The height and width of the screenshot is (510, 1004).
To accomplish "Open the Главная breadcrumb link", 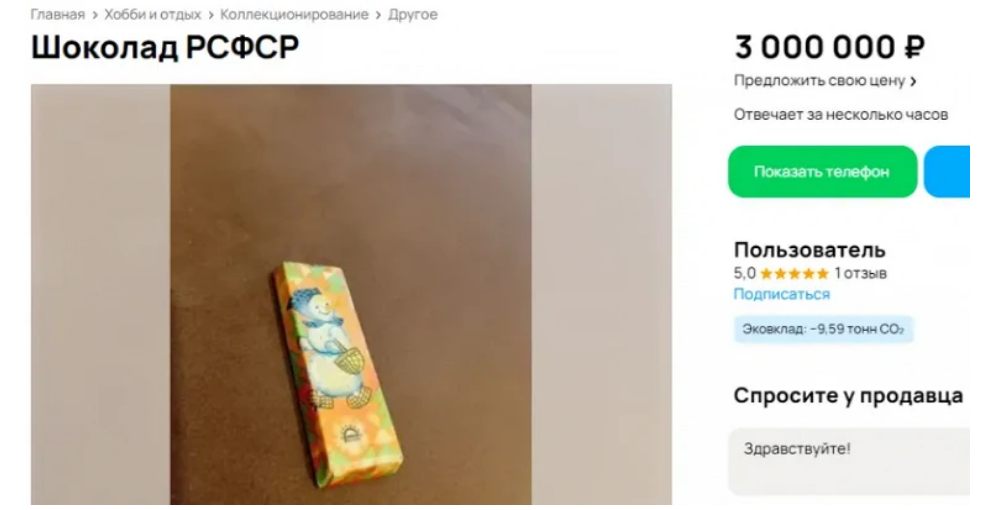I will point(58,14).
